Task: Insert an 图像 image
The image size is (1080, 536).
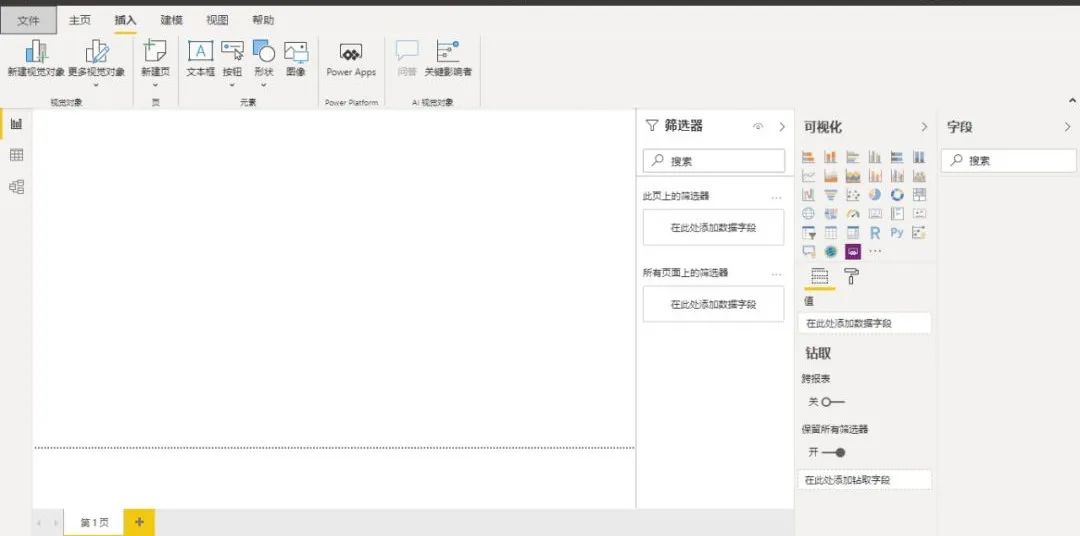Action: click(296, 59)
